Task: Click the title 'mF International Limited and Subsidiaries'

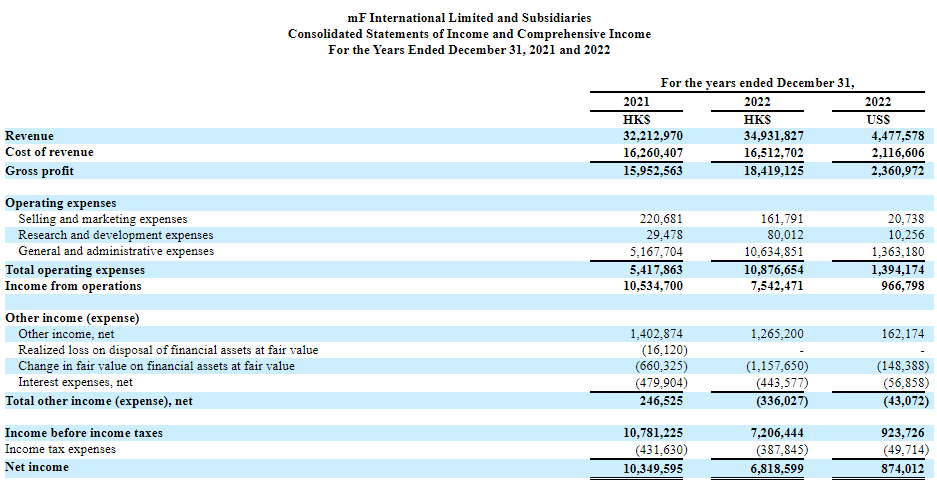Action: tap(469, 19)
